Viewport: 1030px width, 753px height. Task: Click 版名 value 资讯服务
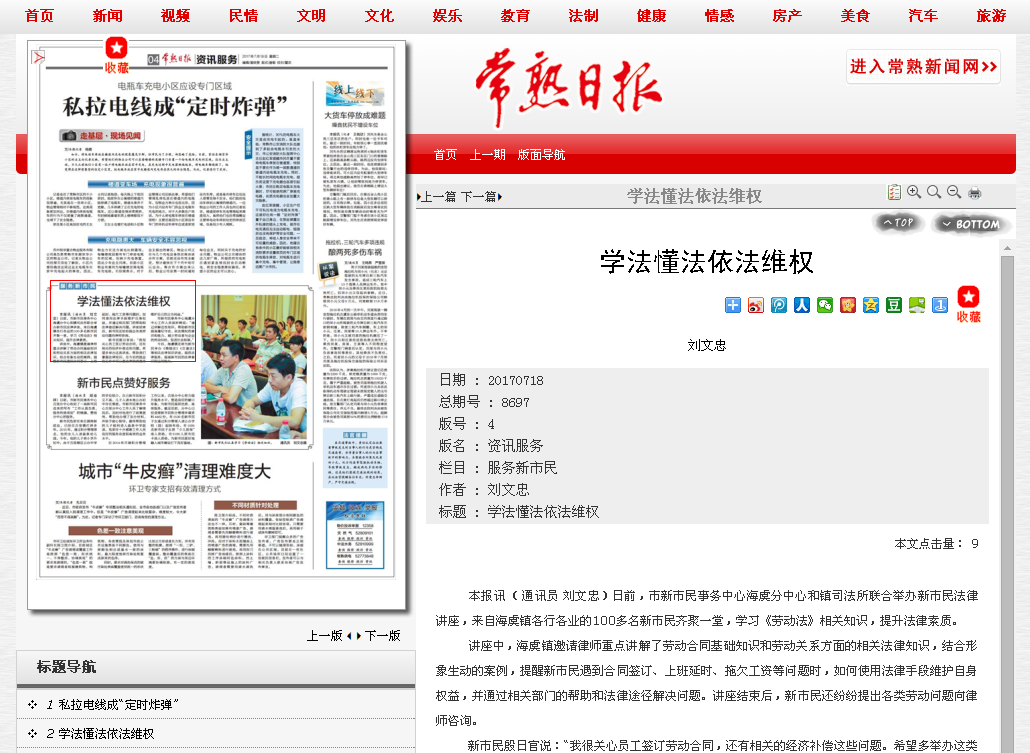[x=515, y=445]
